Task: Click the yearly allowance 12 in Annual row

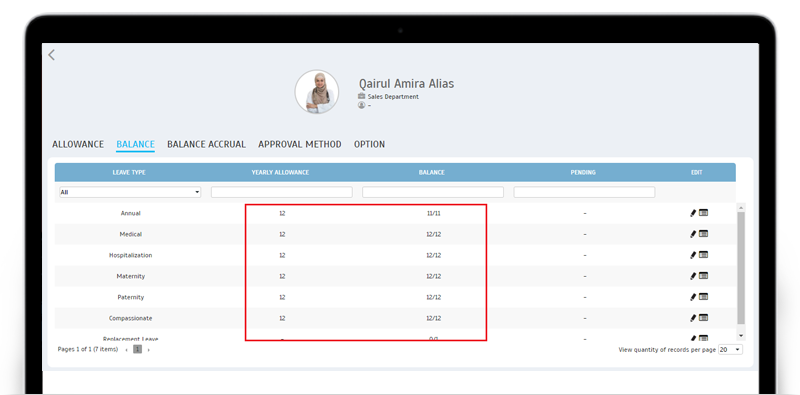Action: click(x=282, y=213)
